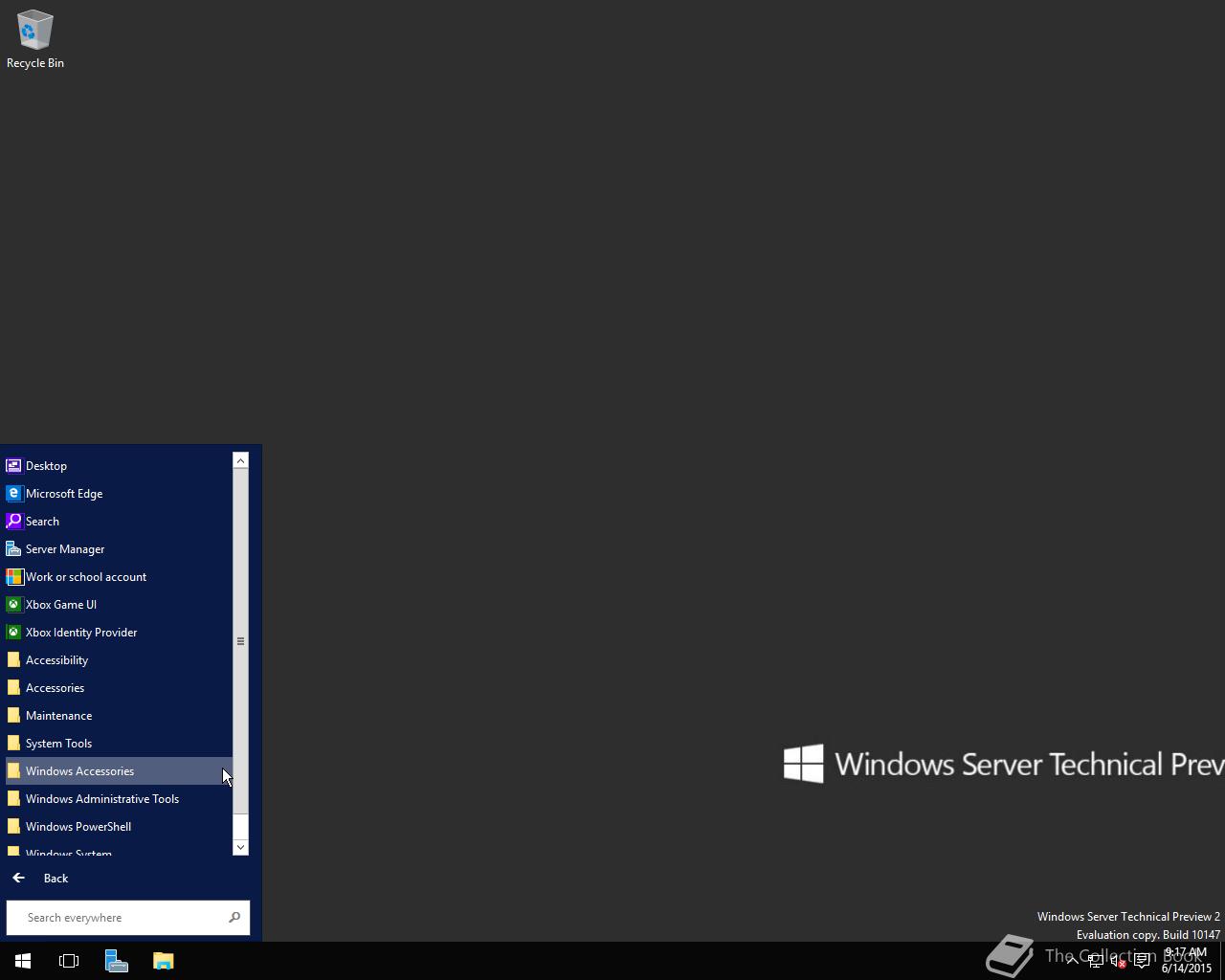Expand the Windows PowerShell folder

point(119,827)
